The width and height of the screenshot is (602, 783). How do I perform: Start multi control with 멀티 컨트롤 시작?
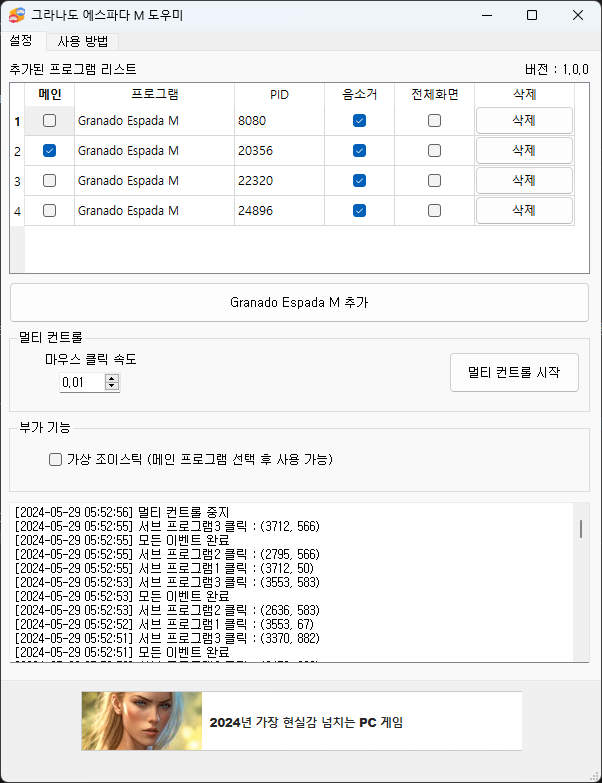(514, 373)
